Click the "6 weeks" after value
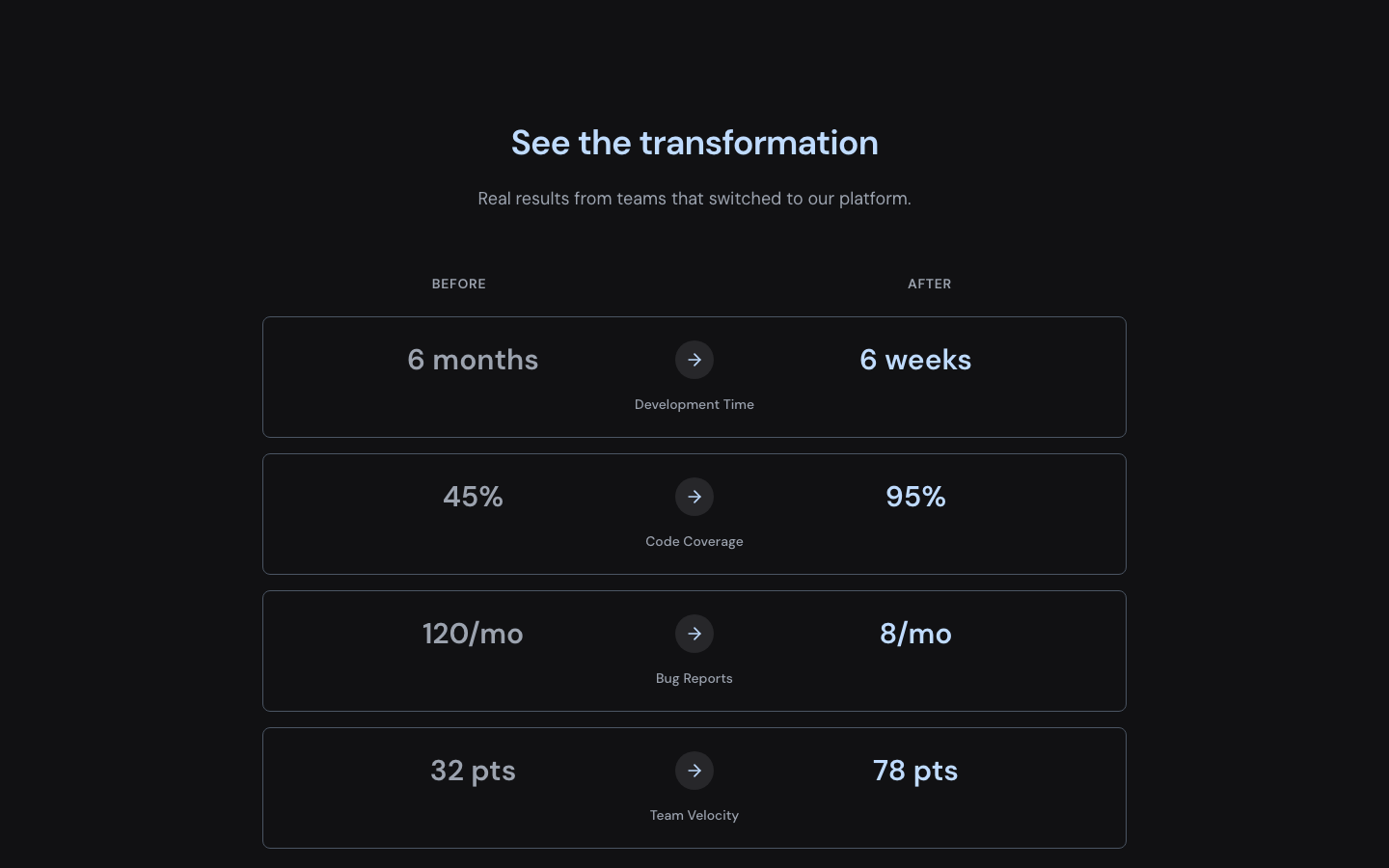The width and height of the screenshot is (1389, 868). [915, 360]
